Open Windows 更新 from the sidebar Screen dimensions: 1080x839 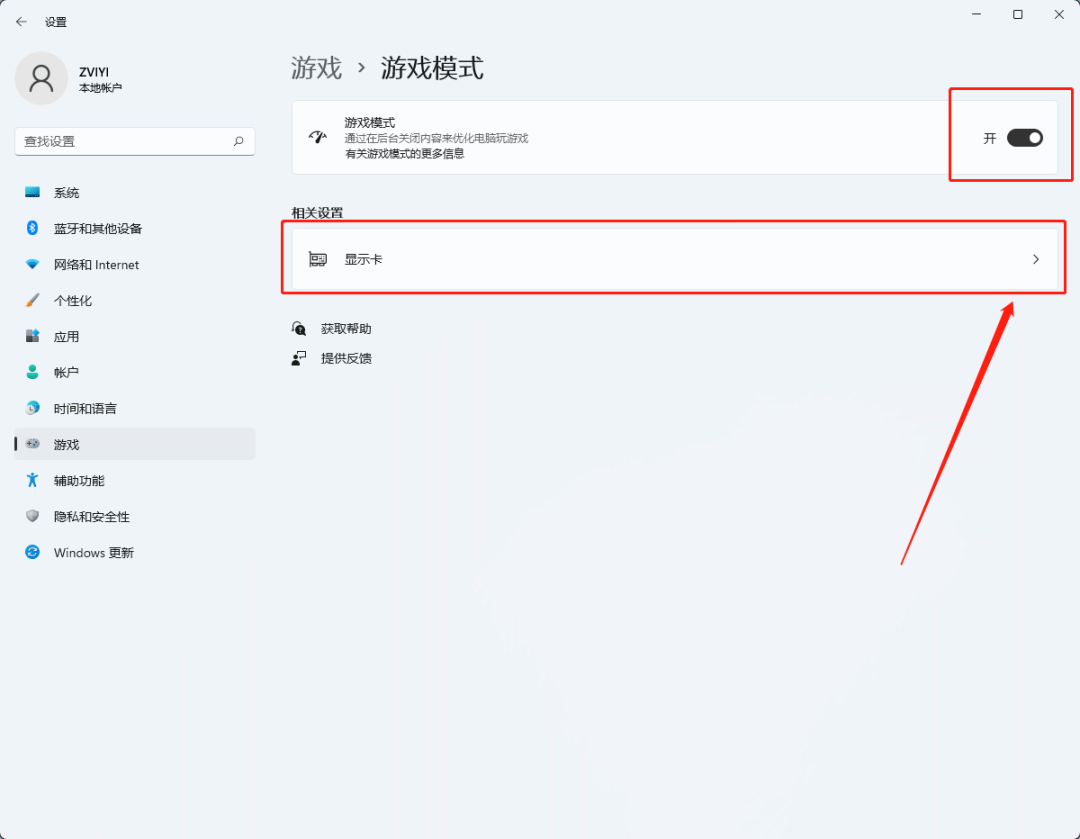click(x=93, y=552)
